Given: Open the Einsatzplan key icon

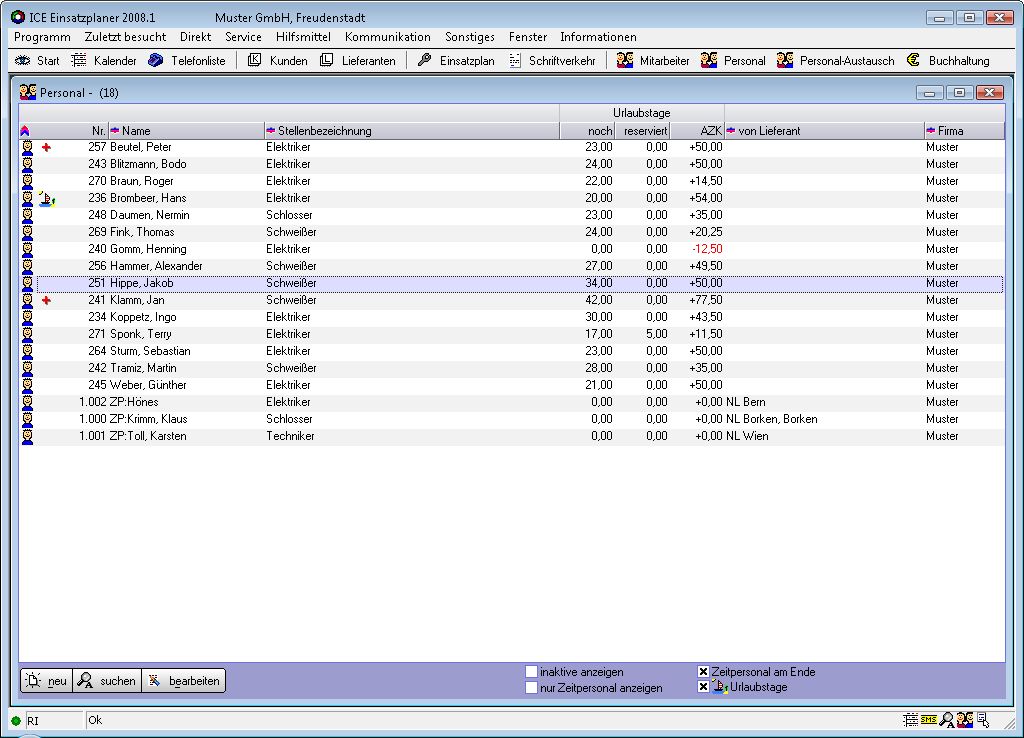Looking at the screenshot, I should tap(424, 61).
